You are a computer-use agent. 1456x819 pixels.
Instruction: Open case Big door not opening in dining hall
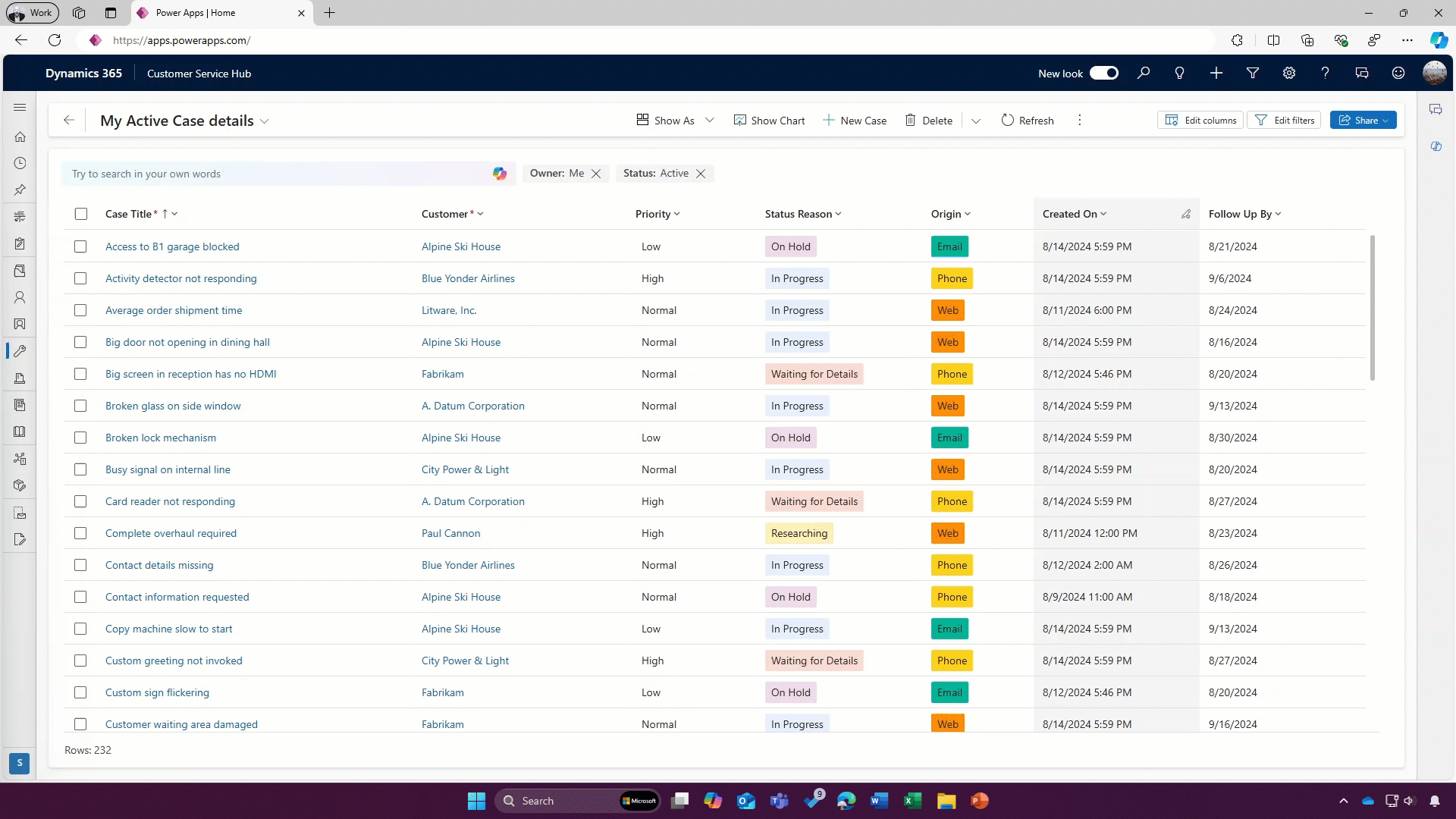pos(187,342)
